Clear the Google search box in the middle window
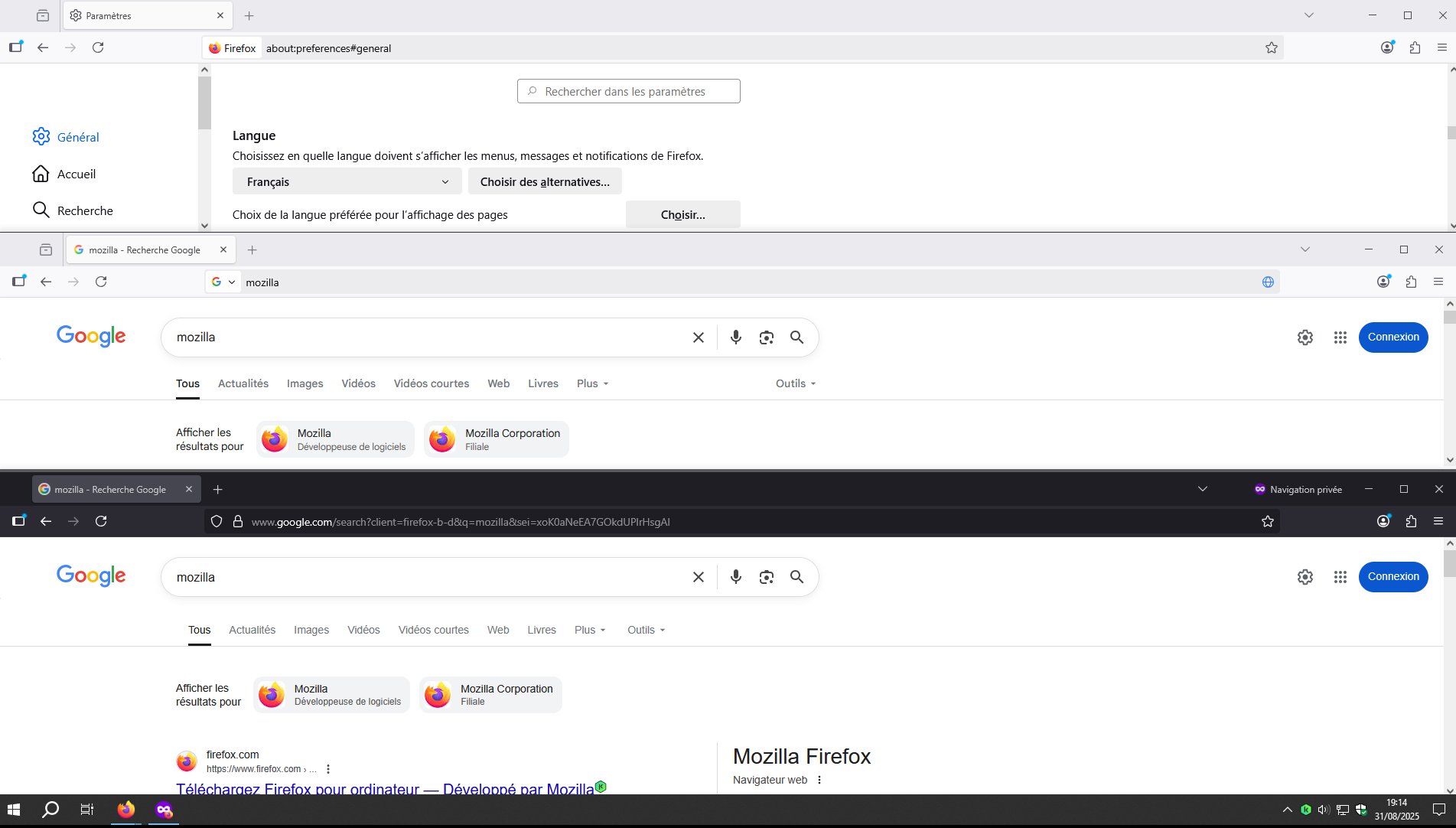The width and height of the screenshot is (1456, 828). (x=699, y=337)
